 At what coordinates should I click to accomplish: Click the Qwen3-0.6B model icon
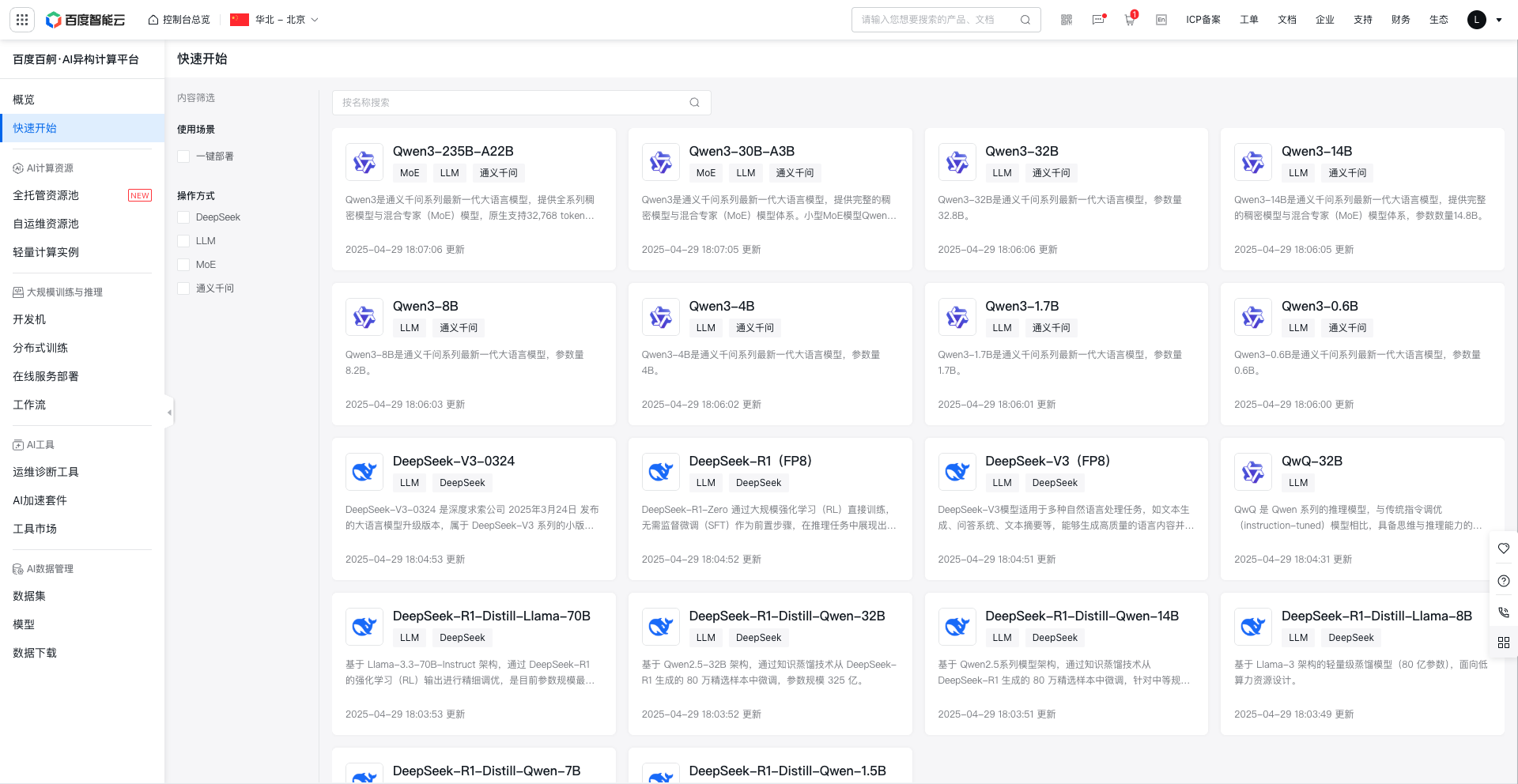1253,317
